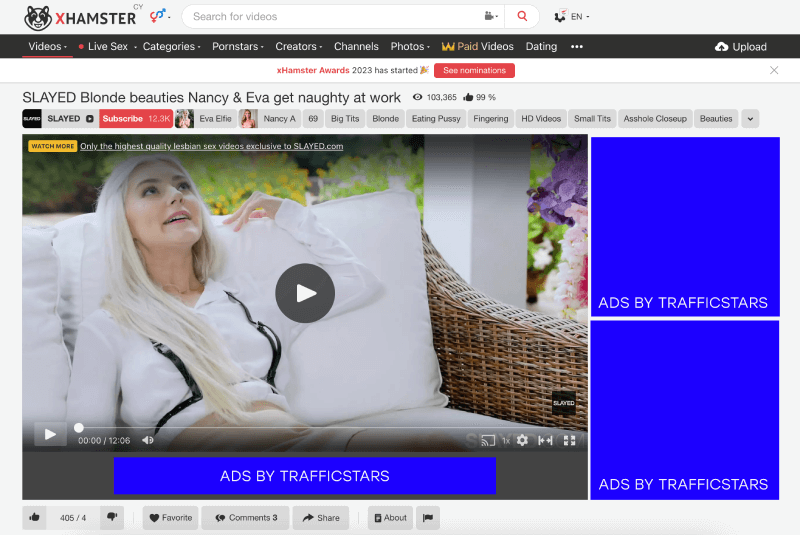Viewport: 800px width, 535px height.
Task: Click the thumbs down dislike button
Action: click(x=112, y=517)
